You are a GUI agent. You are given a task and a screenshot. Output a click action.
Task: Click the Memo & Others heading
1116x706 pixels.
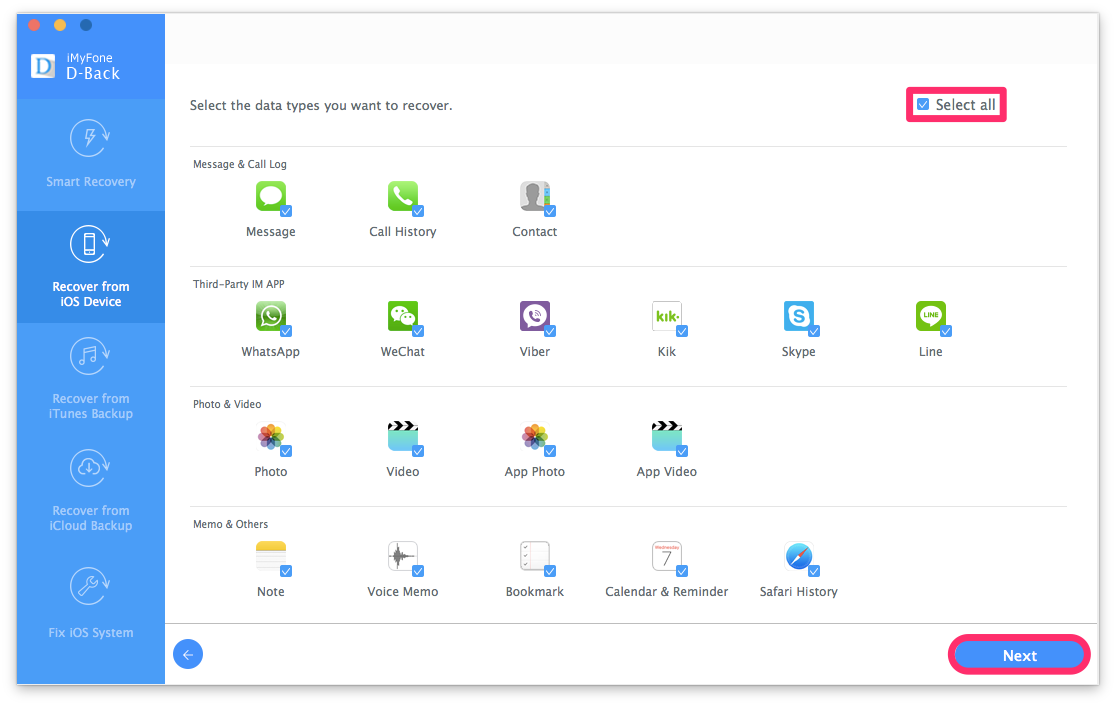231,525
